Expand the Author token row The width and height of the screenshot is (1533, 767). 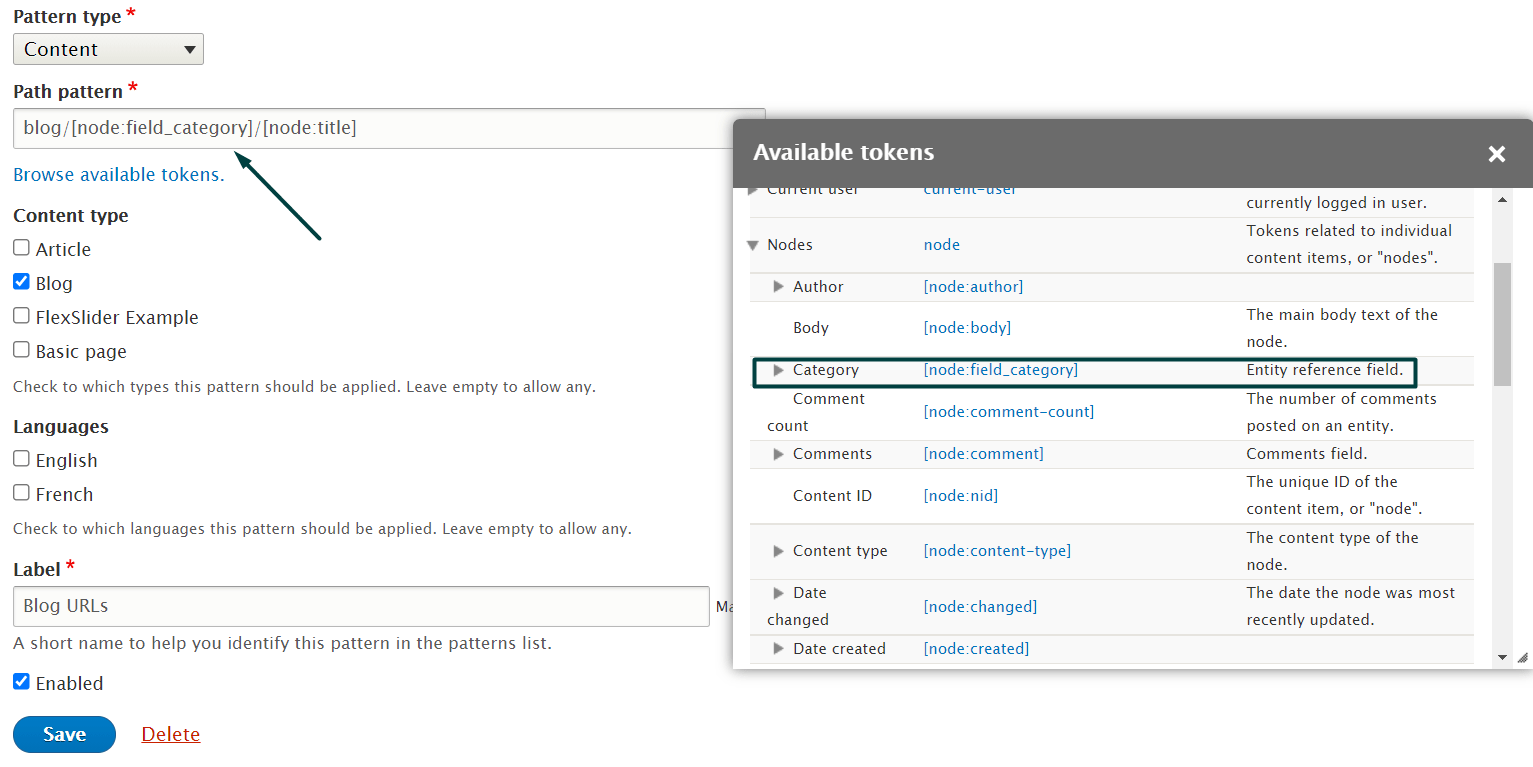pos(779,287)
